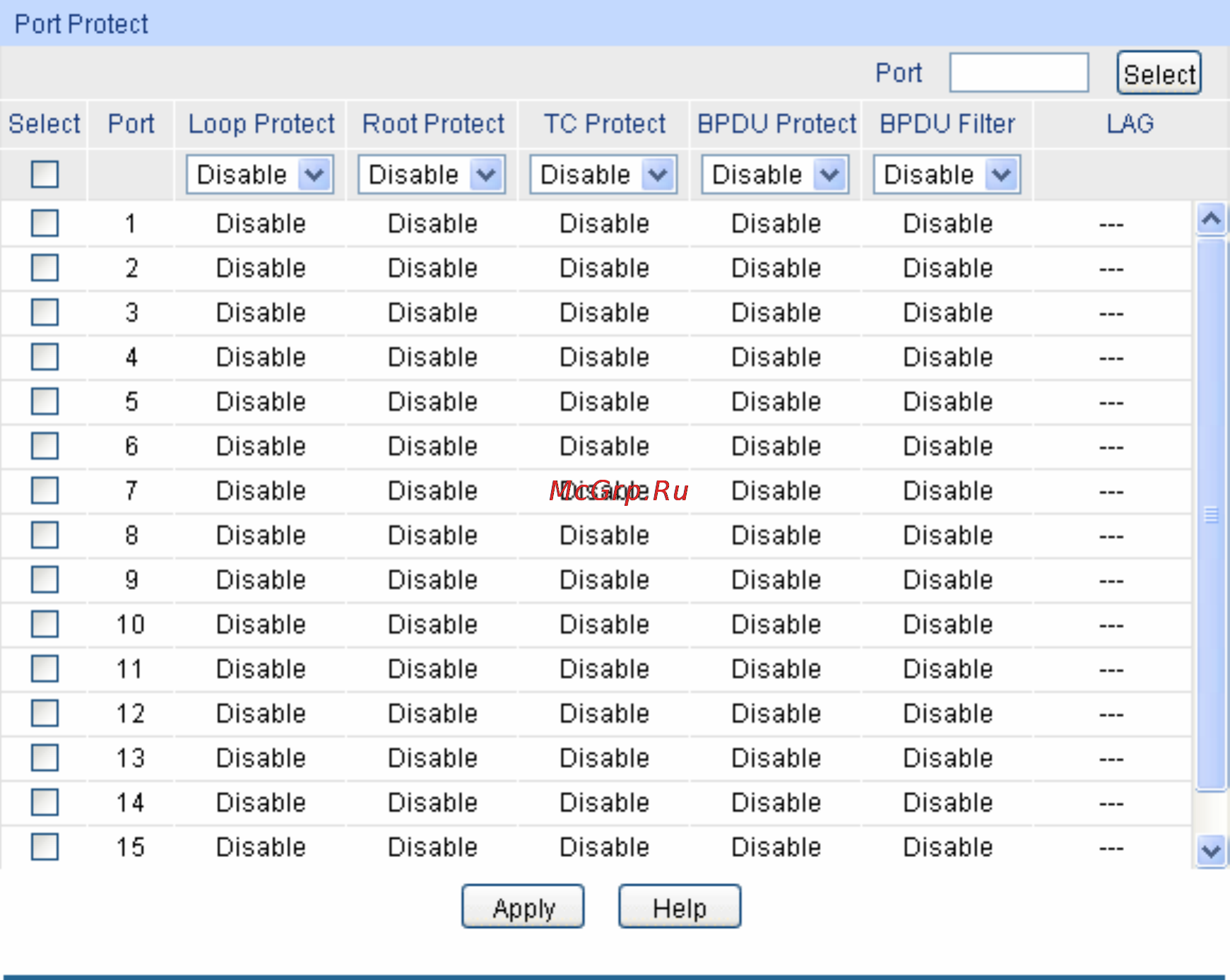Click port 9 BPDU Protect value
This screenshot has width=1230, height=980.
point(776,579)
